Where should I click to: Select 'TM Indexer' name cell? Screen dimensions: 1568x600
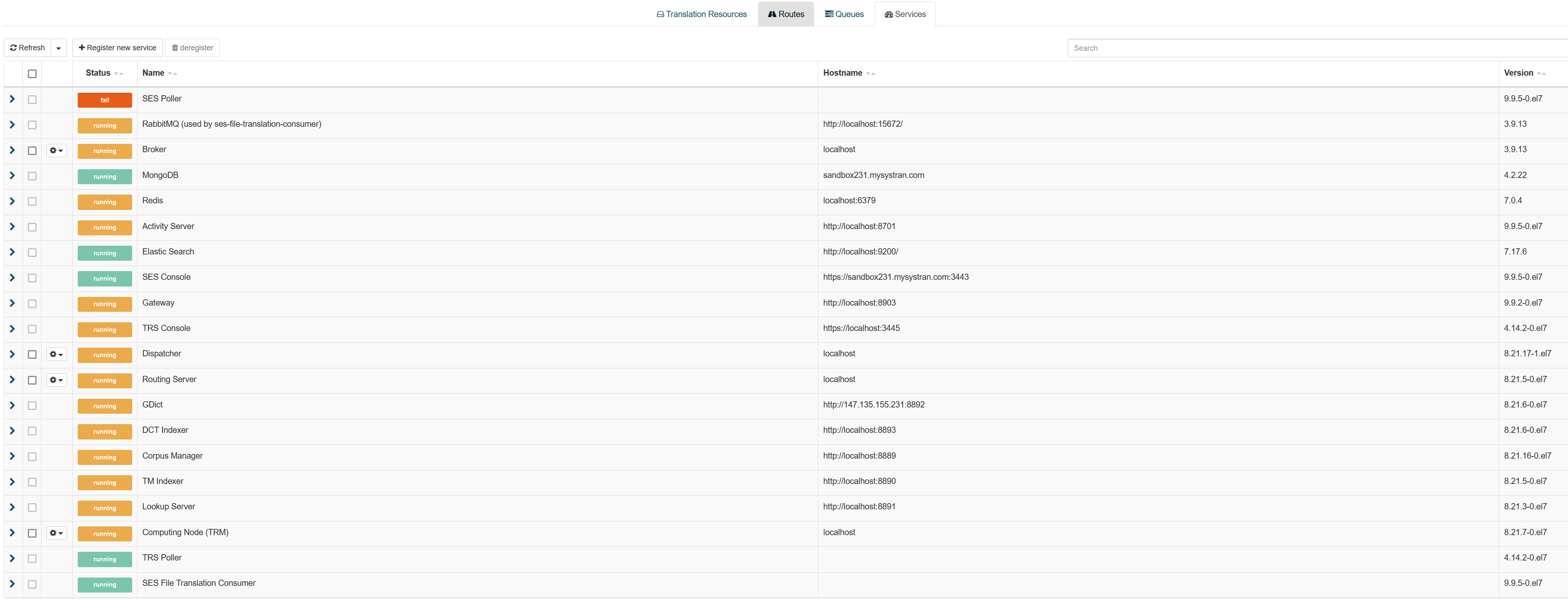(x=162, y=481)
